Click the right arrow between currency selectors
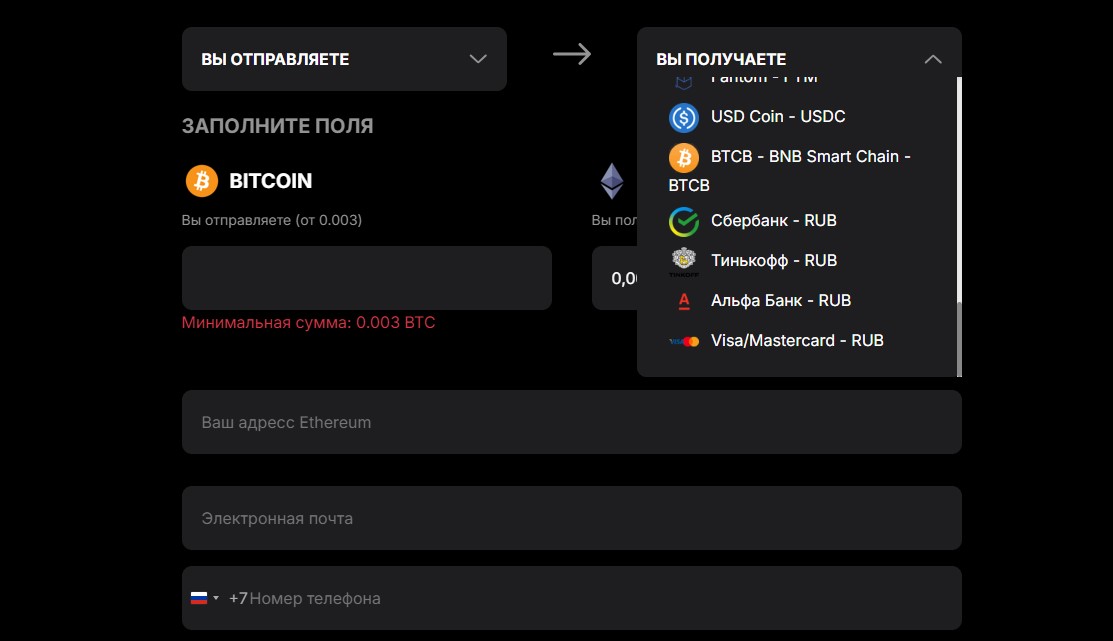 [572, 54]
